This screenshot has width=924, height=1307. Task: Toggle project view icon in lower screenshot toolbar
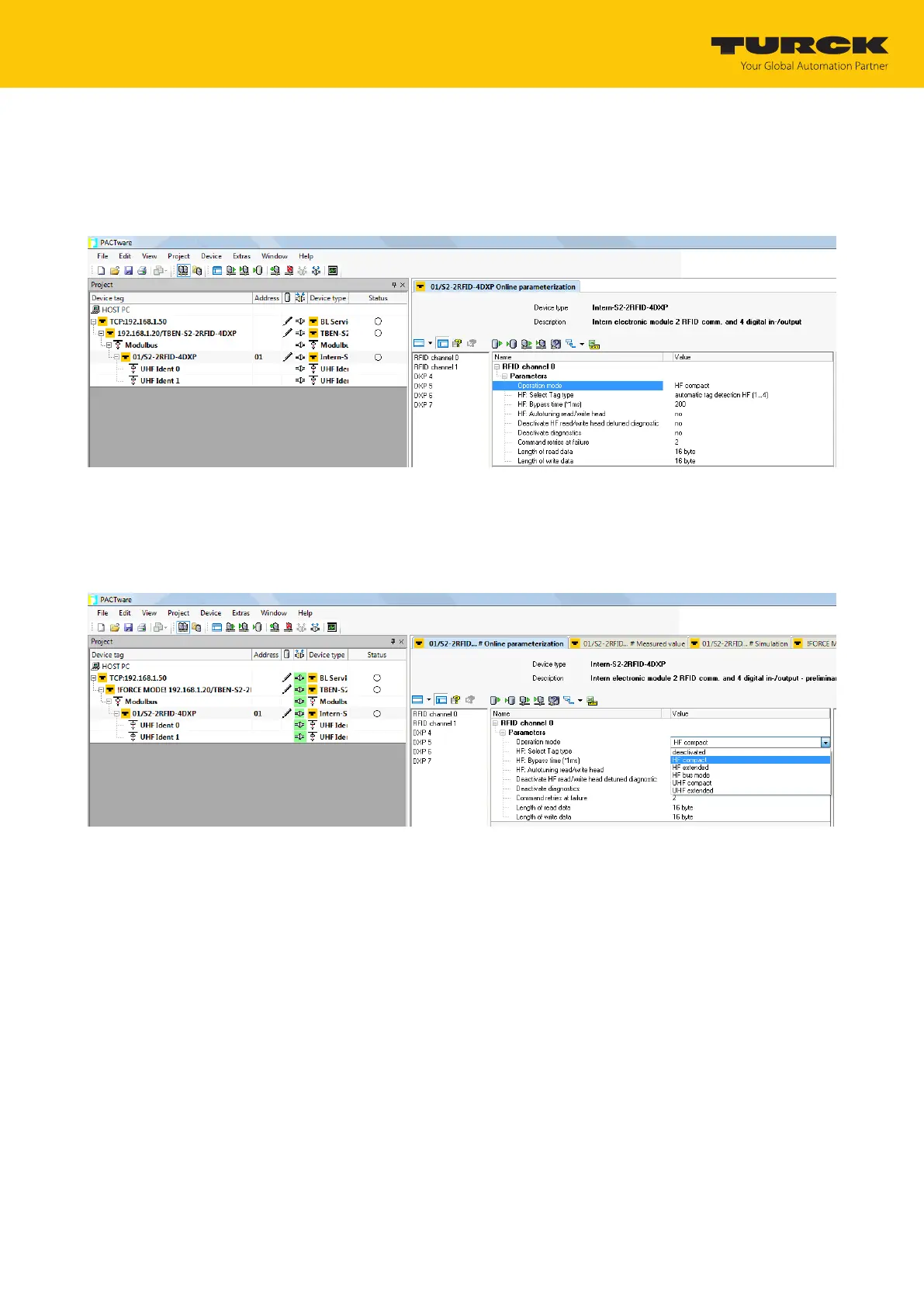coord(183,627)
